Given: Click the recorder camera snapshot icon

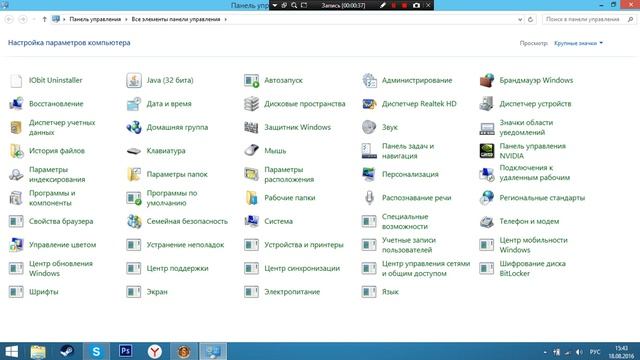Looking at the screenshot, I should click(416, 5).
